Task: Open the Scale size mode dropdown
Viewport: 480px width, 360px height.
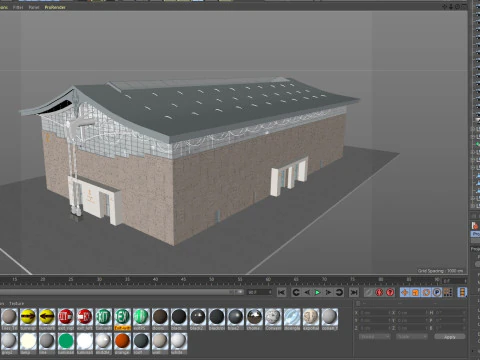Action: click(411, 337)
